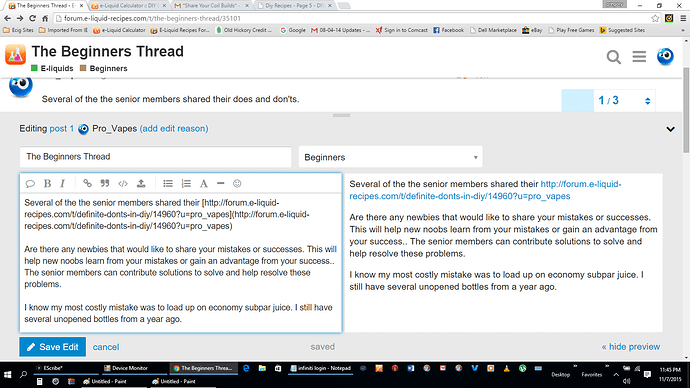Click the Save Edit button

[52, 347]
